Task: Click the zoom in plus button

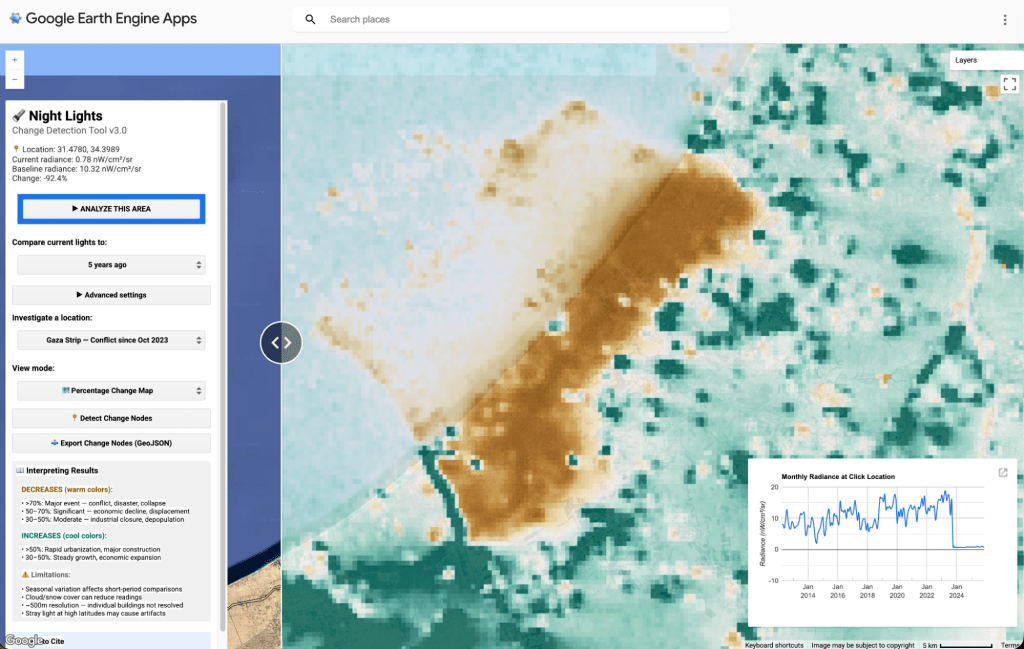Action: click(x=15, y=60)
